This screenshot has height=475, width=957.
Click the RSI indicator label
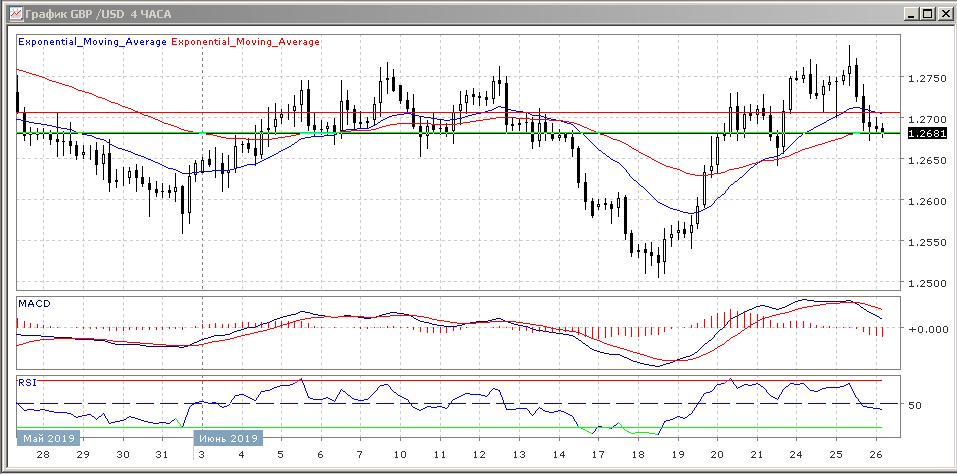tap(27, 382)
